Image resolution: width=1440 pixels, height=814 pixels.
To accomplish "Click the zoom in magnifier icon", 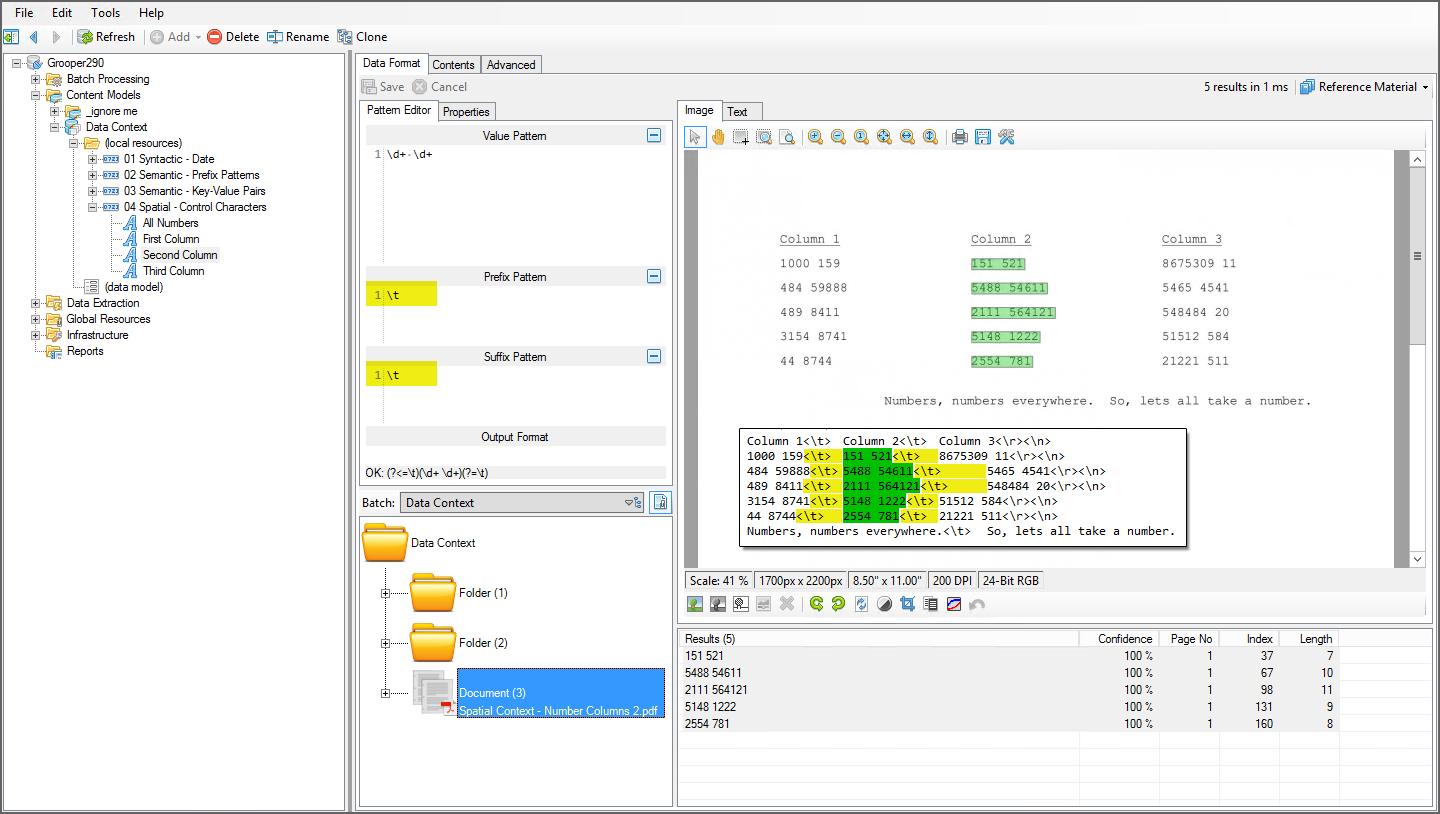I will tap(815, 137).
